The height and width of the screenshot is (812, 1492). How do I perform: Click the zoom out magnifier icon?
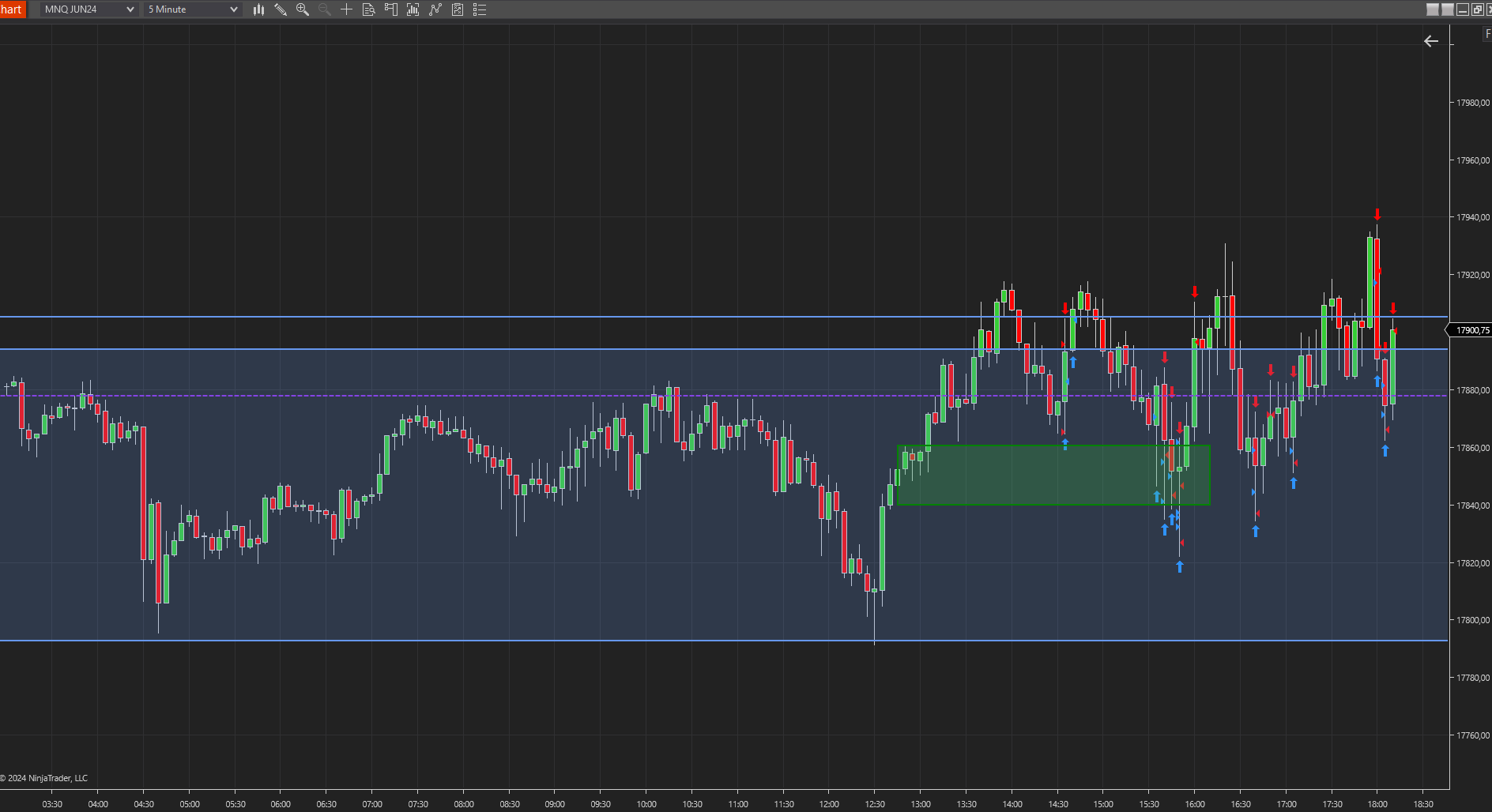point(324,9)
